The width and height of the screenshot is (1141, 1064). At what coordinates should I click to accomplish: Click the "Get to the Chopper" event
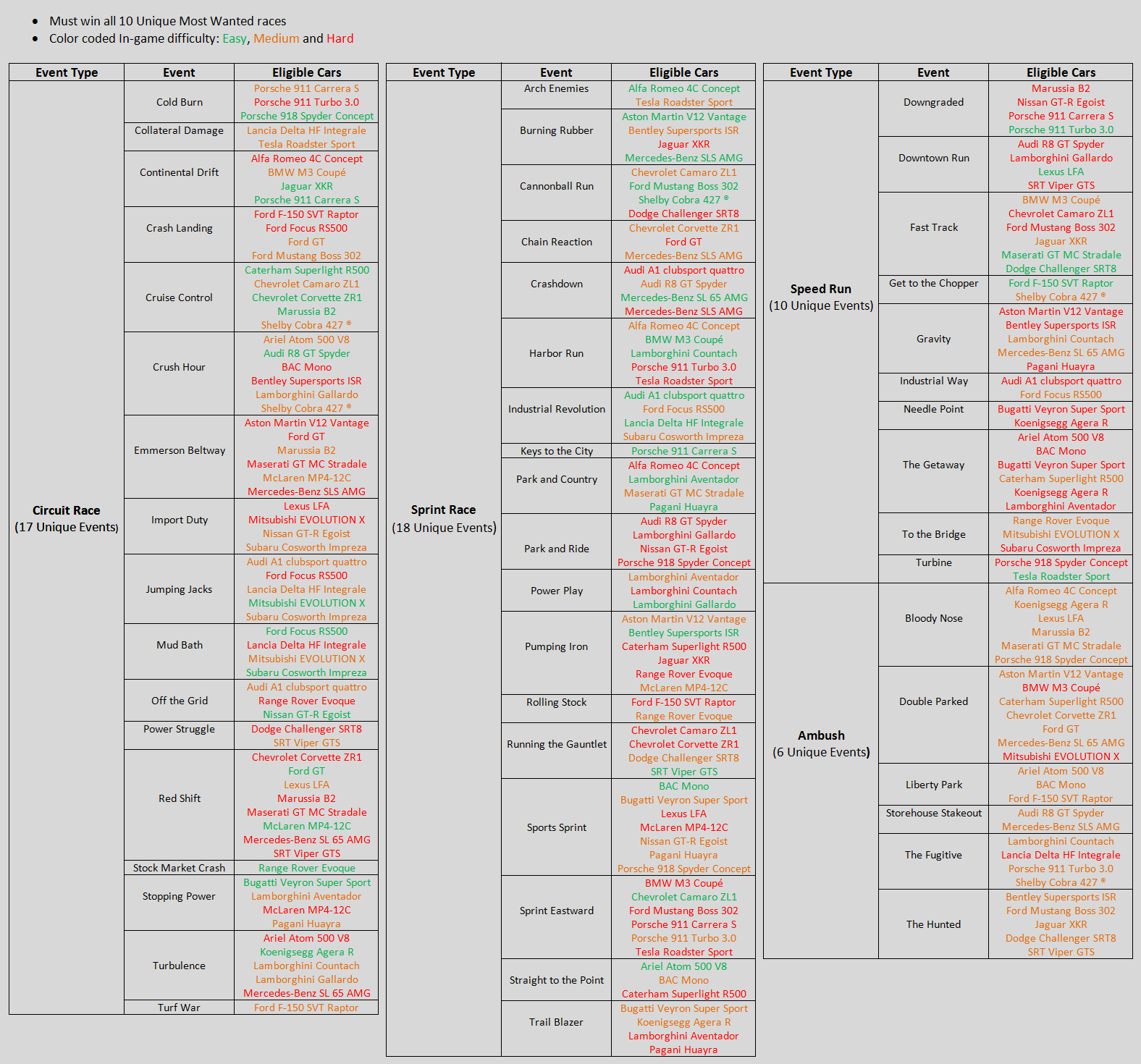pos(933,284)
